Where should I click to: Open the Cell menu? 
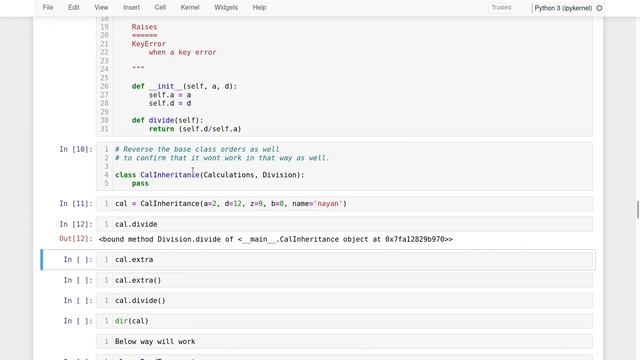pyautogui.click(x=160, y=7)
